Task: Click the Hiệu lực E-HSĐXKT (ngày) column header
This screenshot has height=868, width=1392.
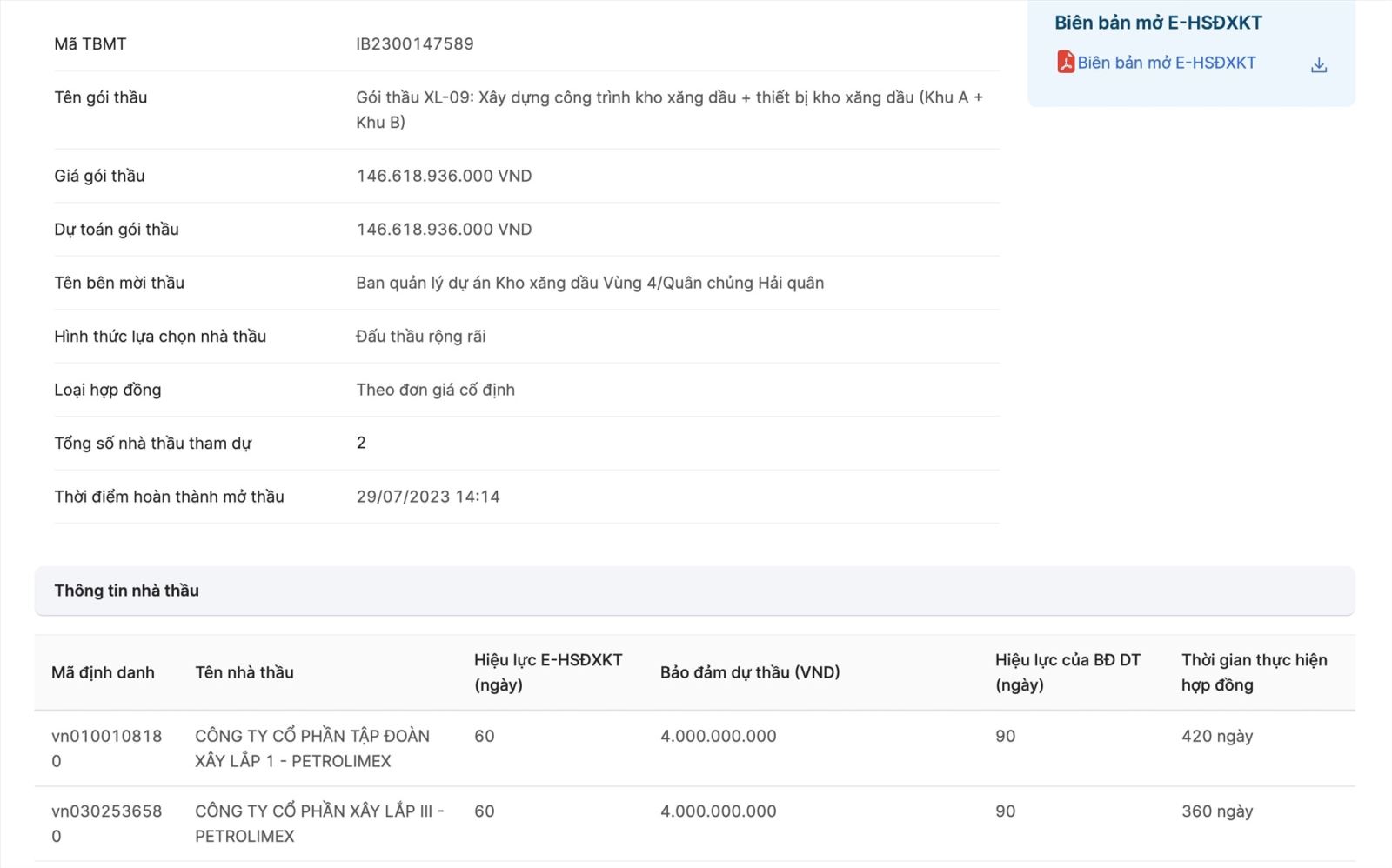Action: 548,672
